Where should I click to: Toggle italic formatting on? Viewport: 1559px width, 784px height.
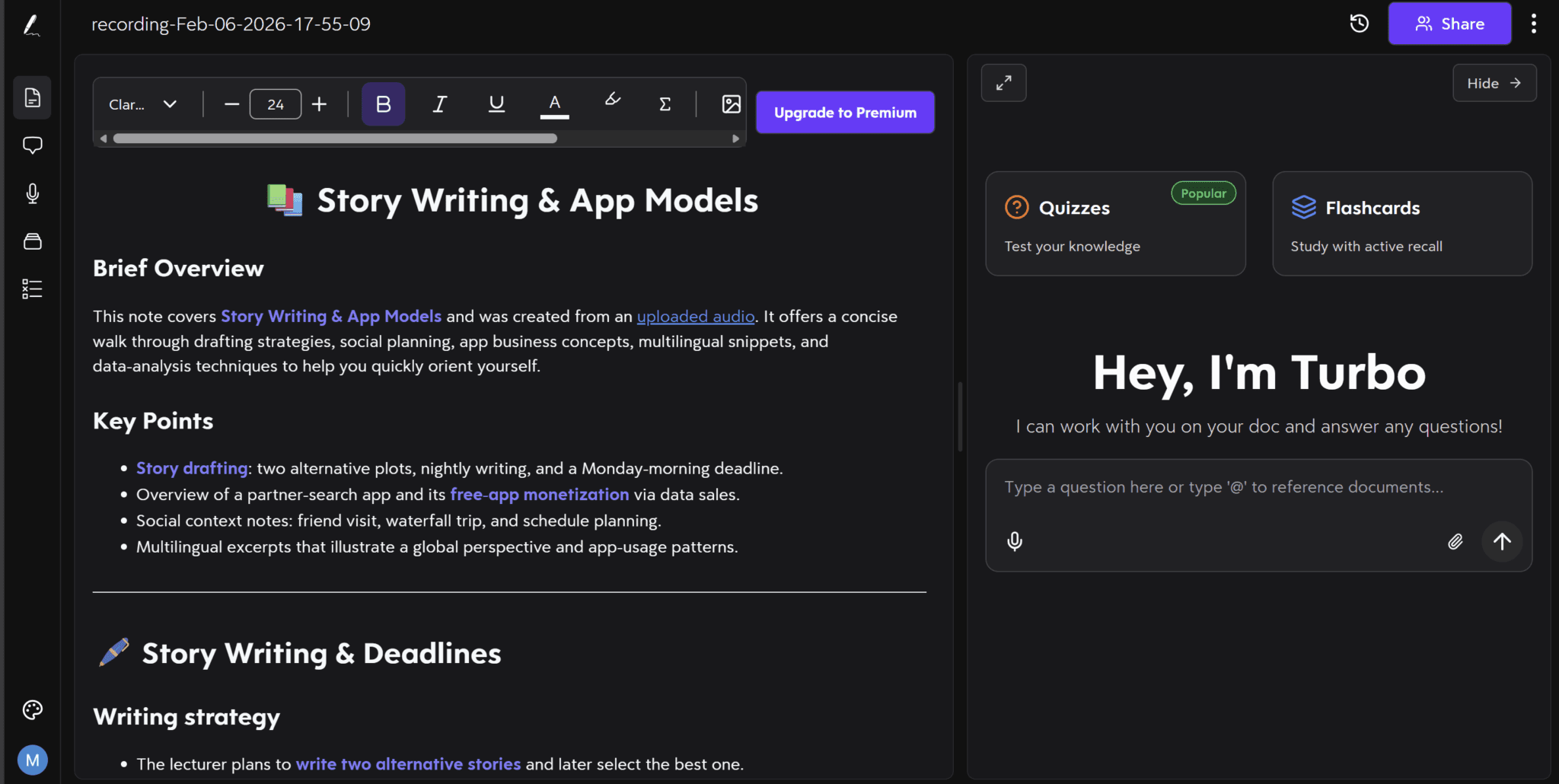(x=439, y=104)
